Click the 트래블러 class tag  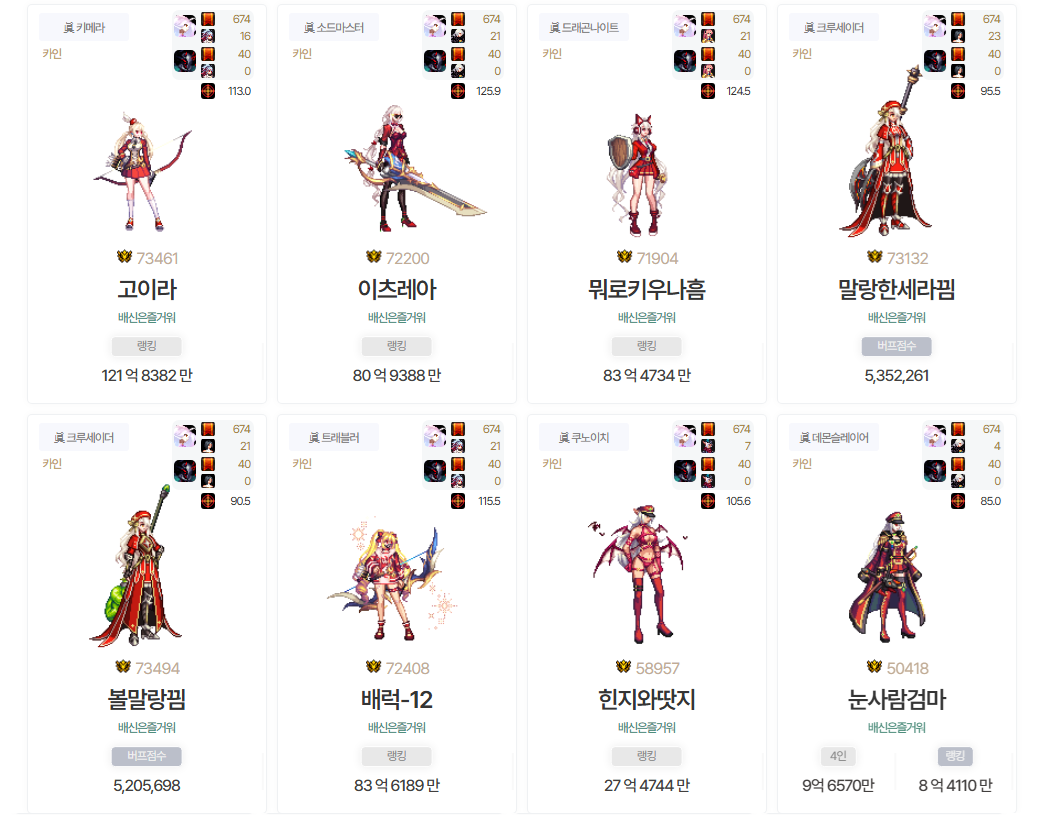pos(334,438)
